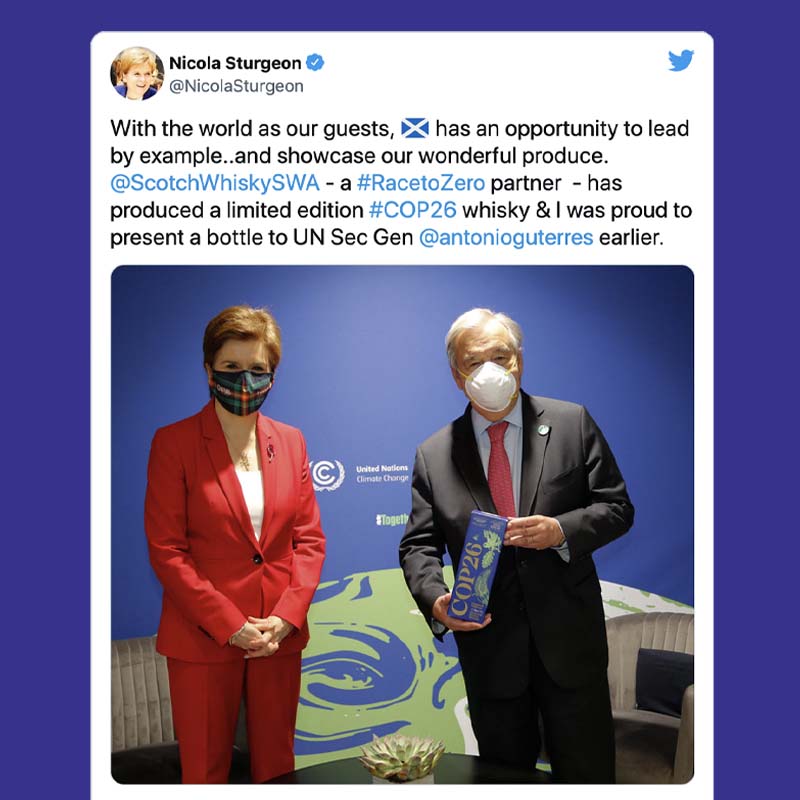Screen dimensions: 800x800
Task: Click the COP26 whisky box in photo
Action: coord(477,566)
